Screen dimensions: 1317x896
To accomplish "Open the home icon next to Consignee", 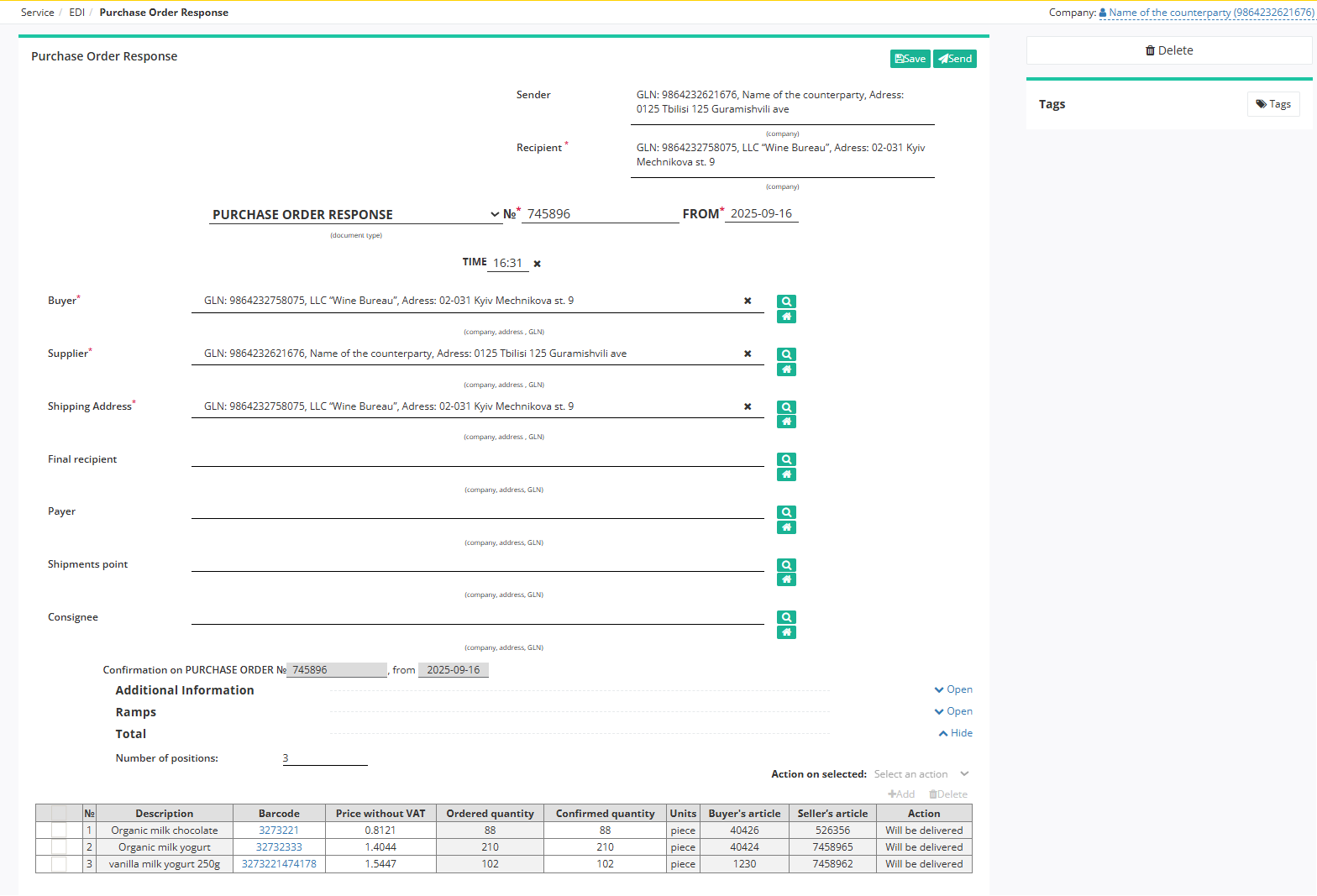I will [786, 632].
